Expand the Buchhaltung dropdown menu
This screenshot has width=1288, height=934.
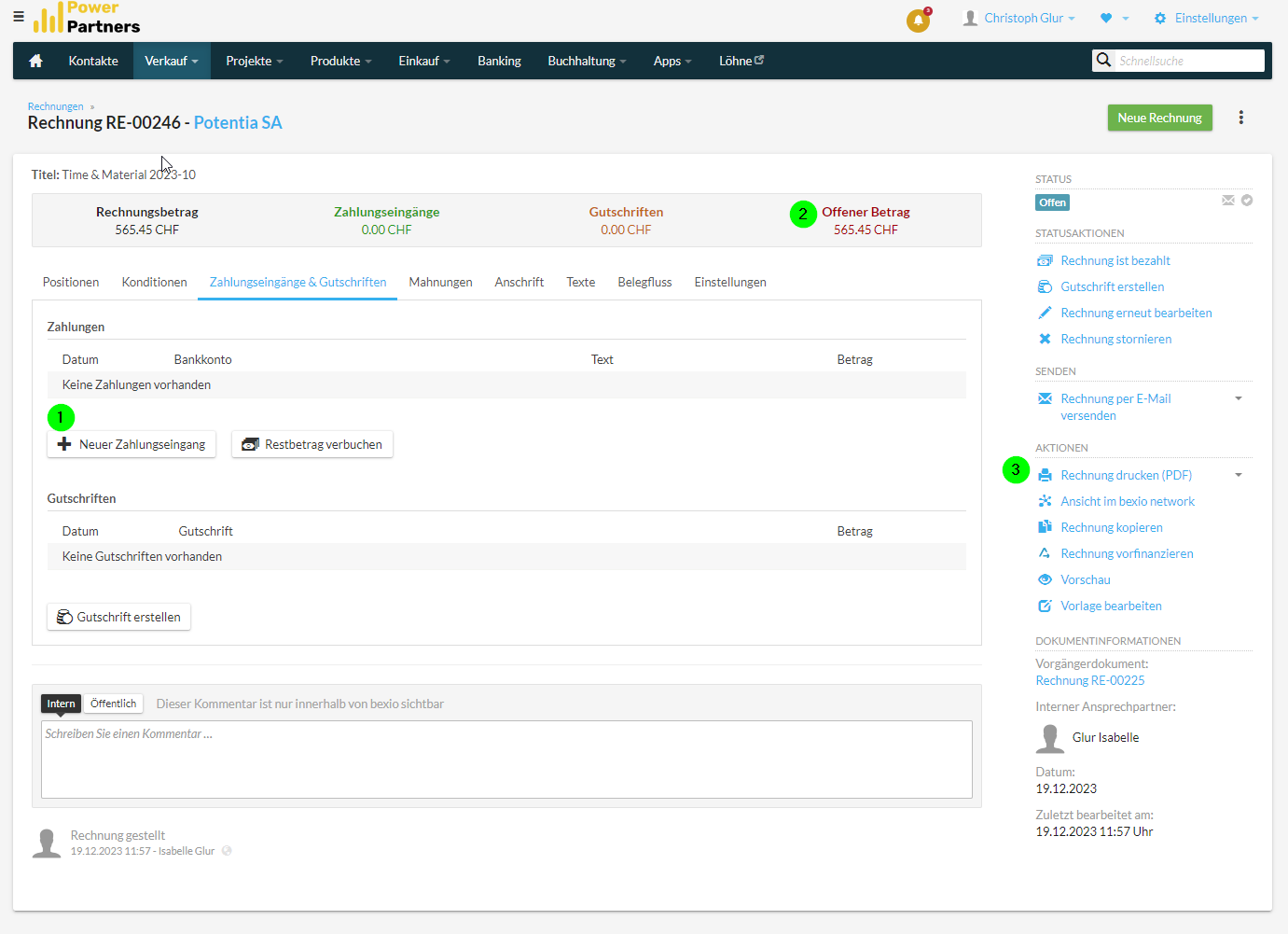587,61
